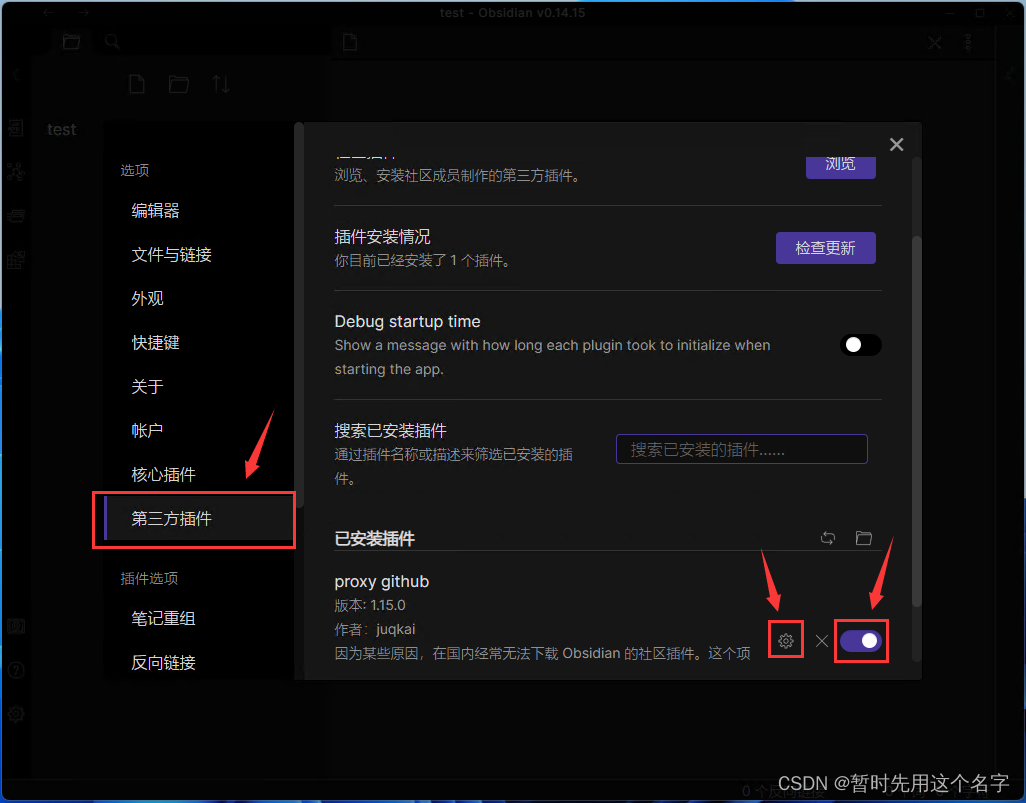This screenshot has height=803, width=1026.
Task: Enable Debug startup time toggle
Action: (860, 345)
